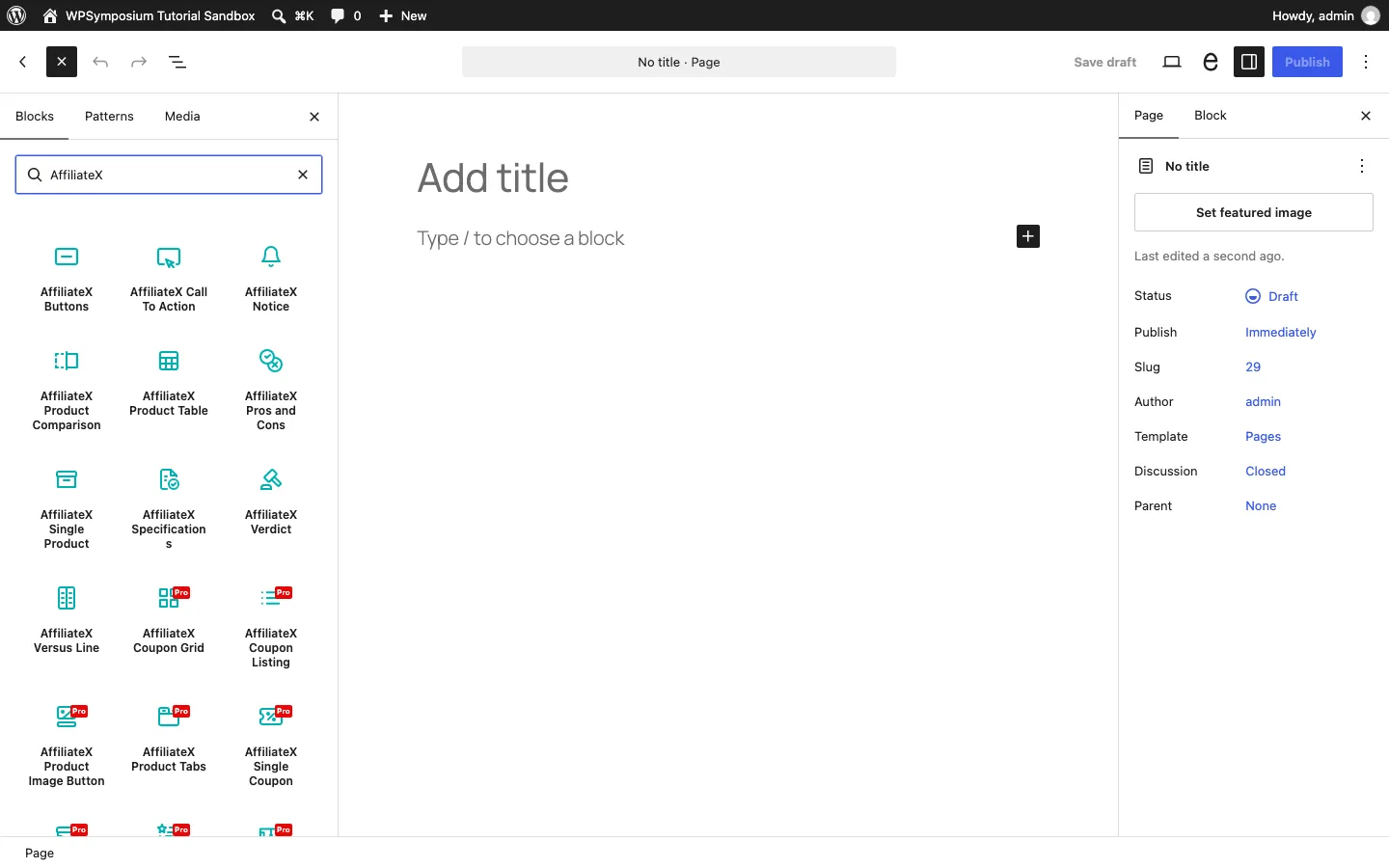The height and width of the screenshot is (868, 1389).
Task: Insert the AffiliateX Notice block
Action: click(271, 279)
